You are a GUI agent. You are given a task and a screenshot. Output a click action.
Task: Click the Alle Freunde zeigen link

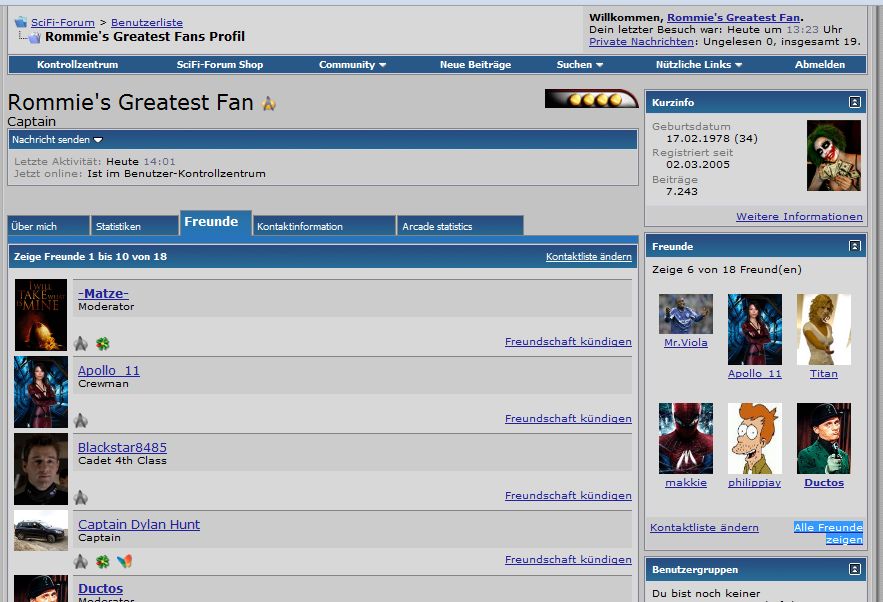click(x=828, y=533)
